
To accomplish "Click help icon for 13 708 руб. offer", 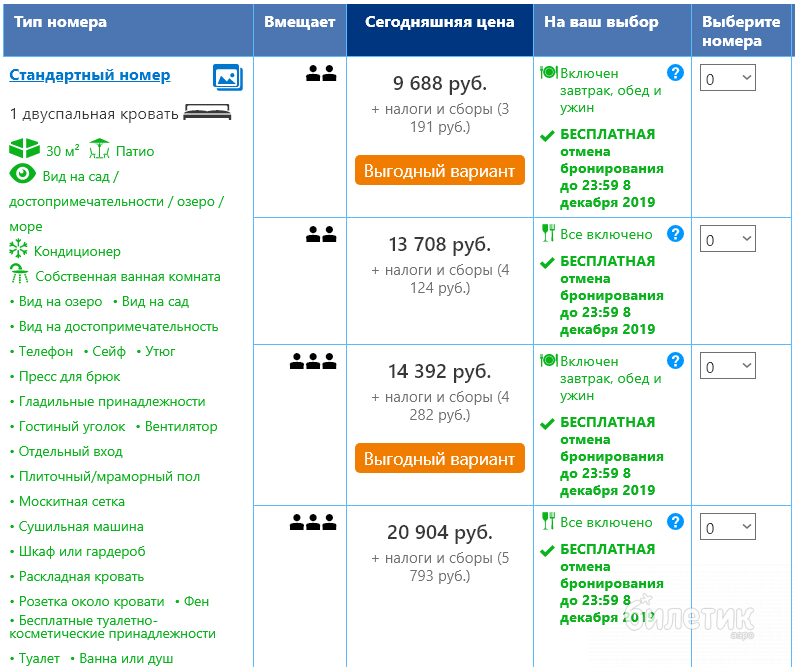I will (675, 234).
